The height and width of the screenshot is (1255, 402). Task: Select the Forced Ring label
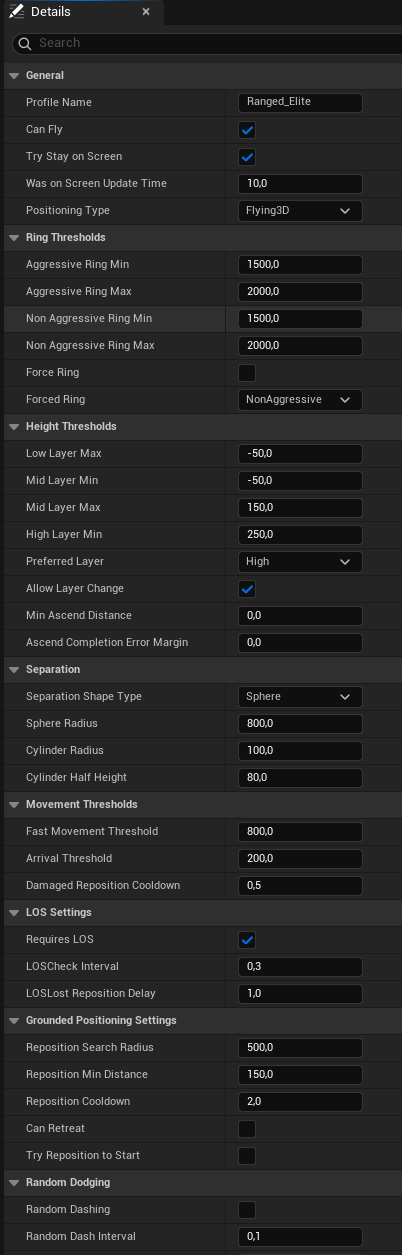tap(55, 400)
